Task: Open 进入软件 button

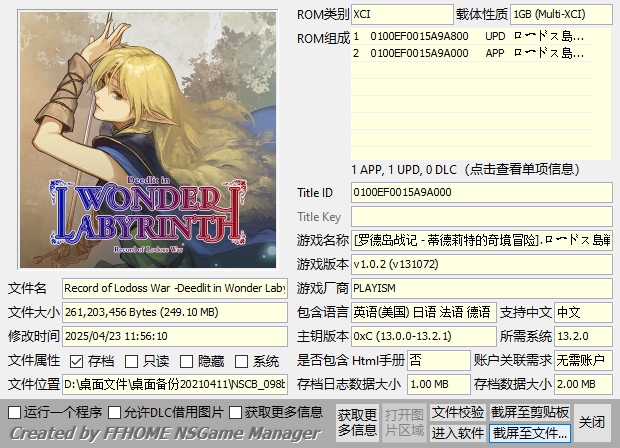Action: point(458,433)
